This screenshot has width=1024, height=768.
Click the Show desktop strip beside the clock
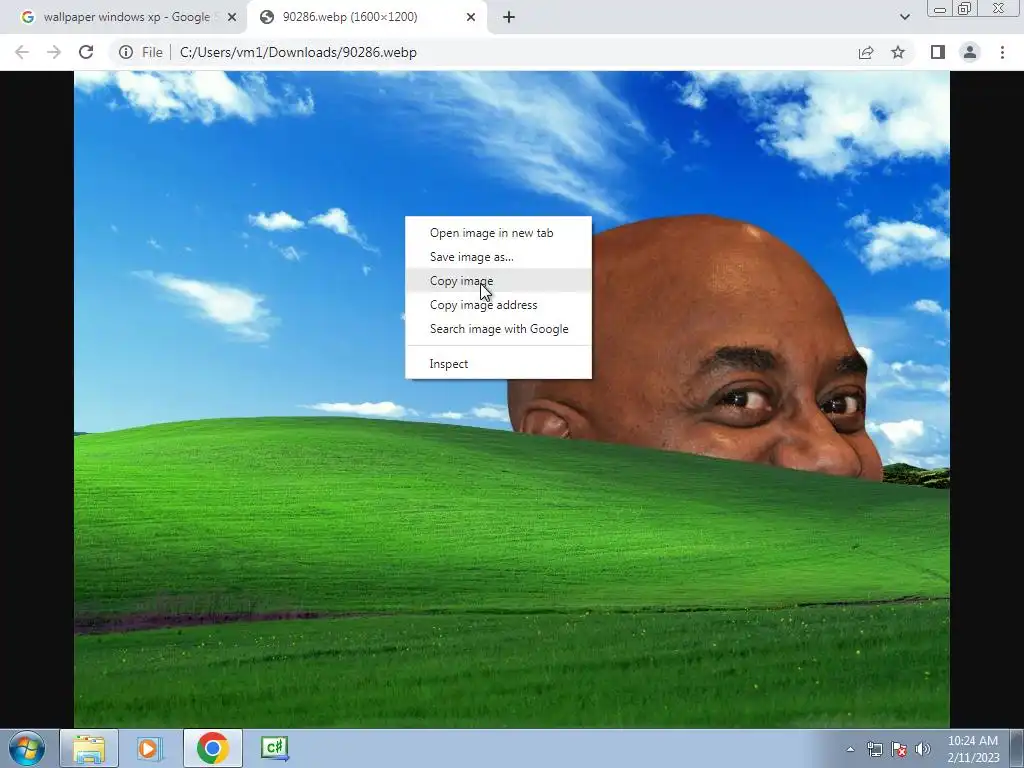[1017, 748]
